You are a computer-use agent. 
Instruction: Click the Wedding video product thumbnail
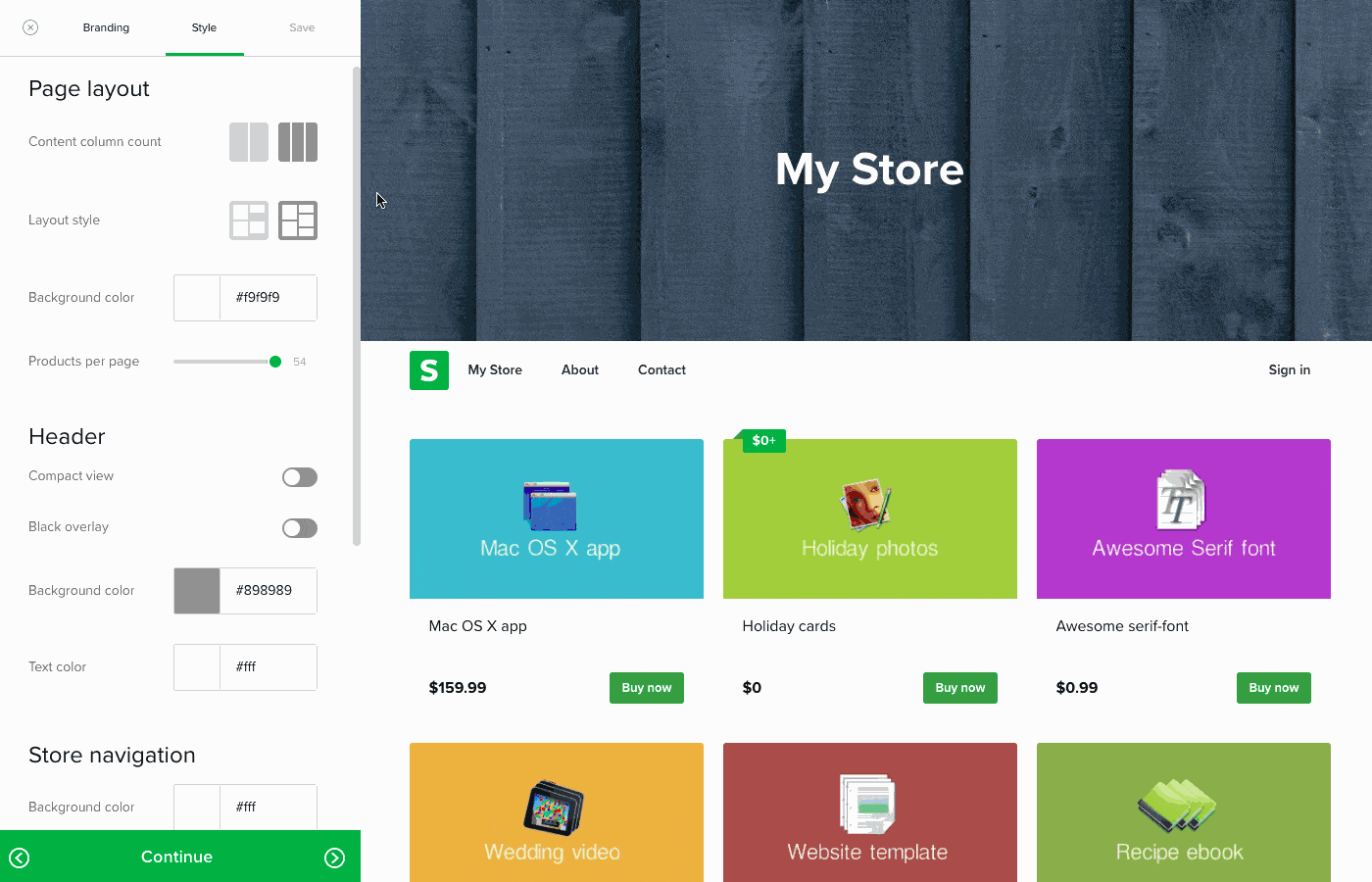point(556,811)
